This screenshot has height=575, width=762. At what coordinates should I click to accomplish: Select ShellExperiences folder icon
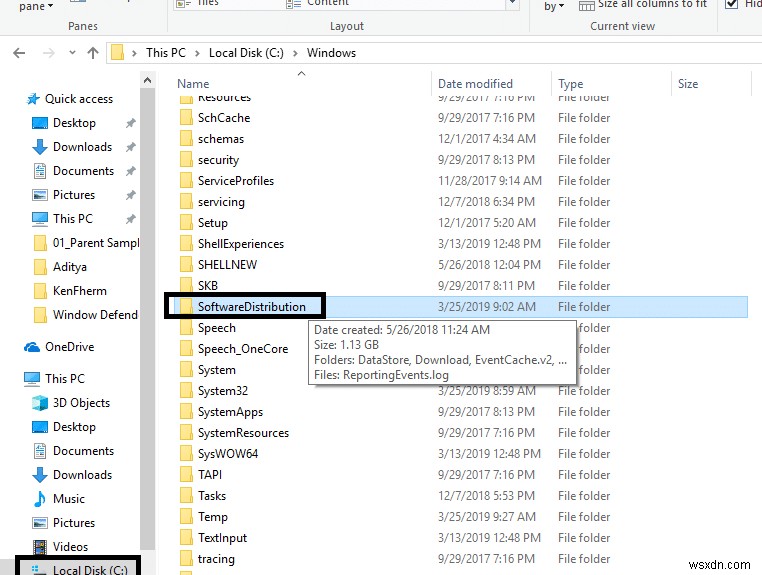pyautogui.click(x=186, y=244)
